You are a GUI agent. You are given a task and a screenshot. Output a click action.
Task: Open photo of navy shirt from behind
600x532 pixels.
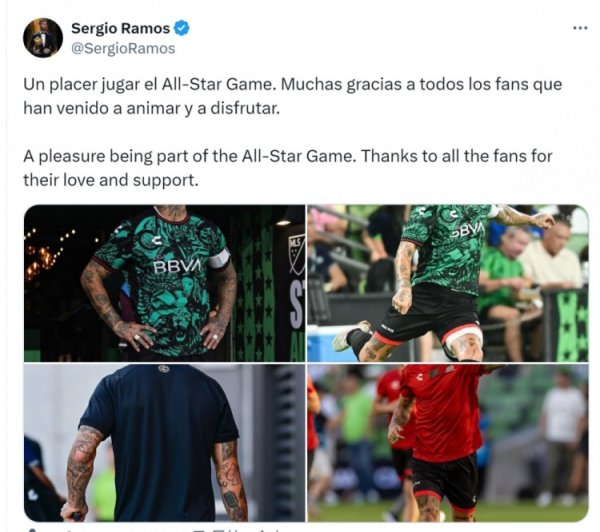165,443
